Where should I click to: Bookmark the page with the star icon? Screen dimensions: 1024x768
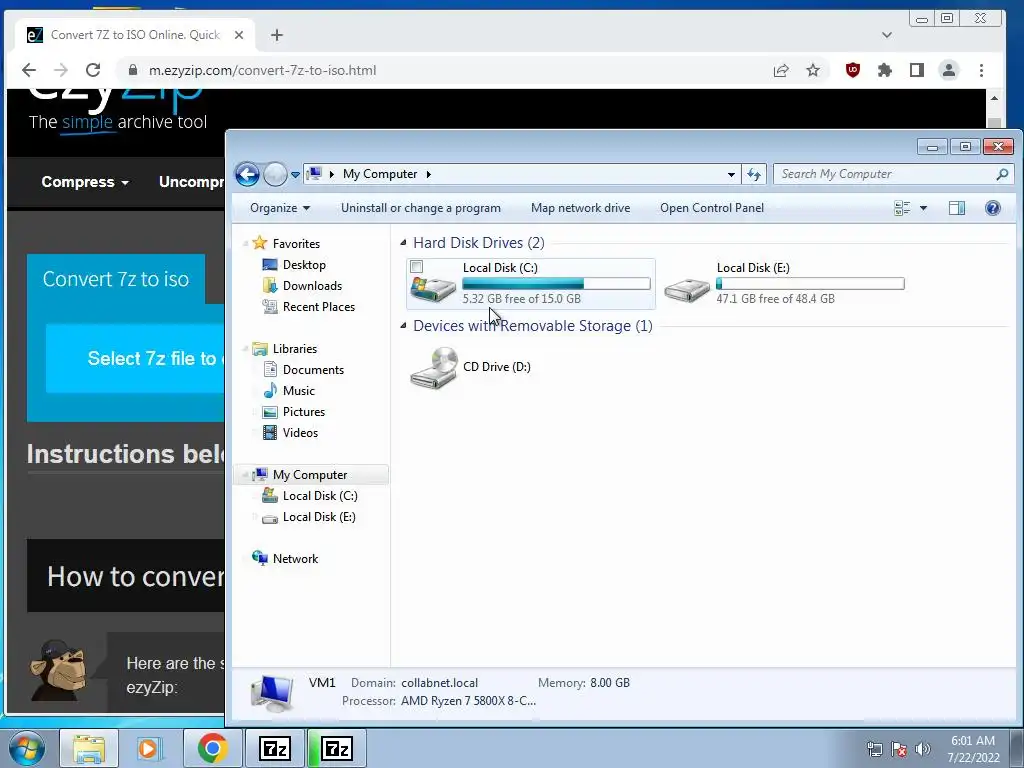pos(813,71)
